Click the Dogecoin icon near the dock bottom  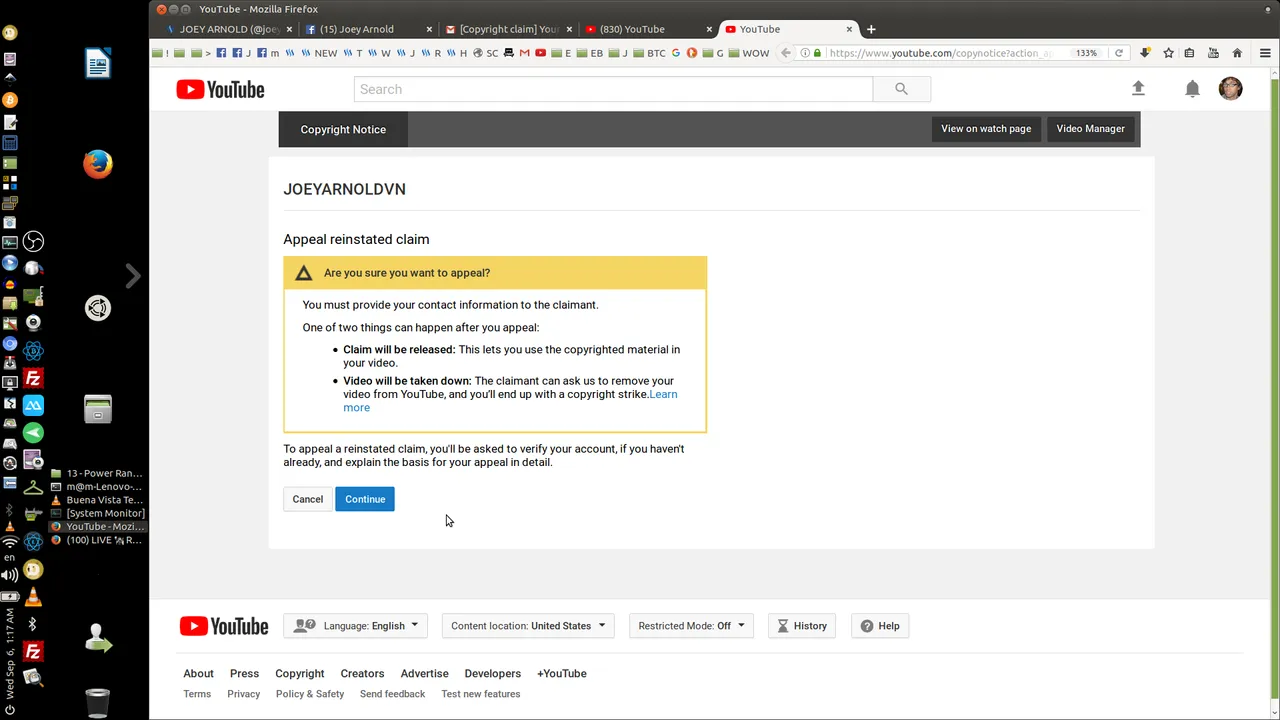(x=33, y=570)
